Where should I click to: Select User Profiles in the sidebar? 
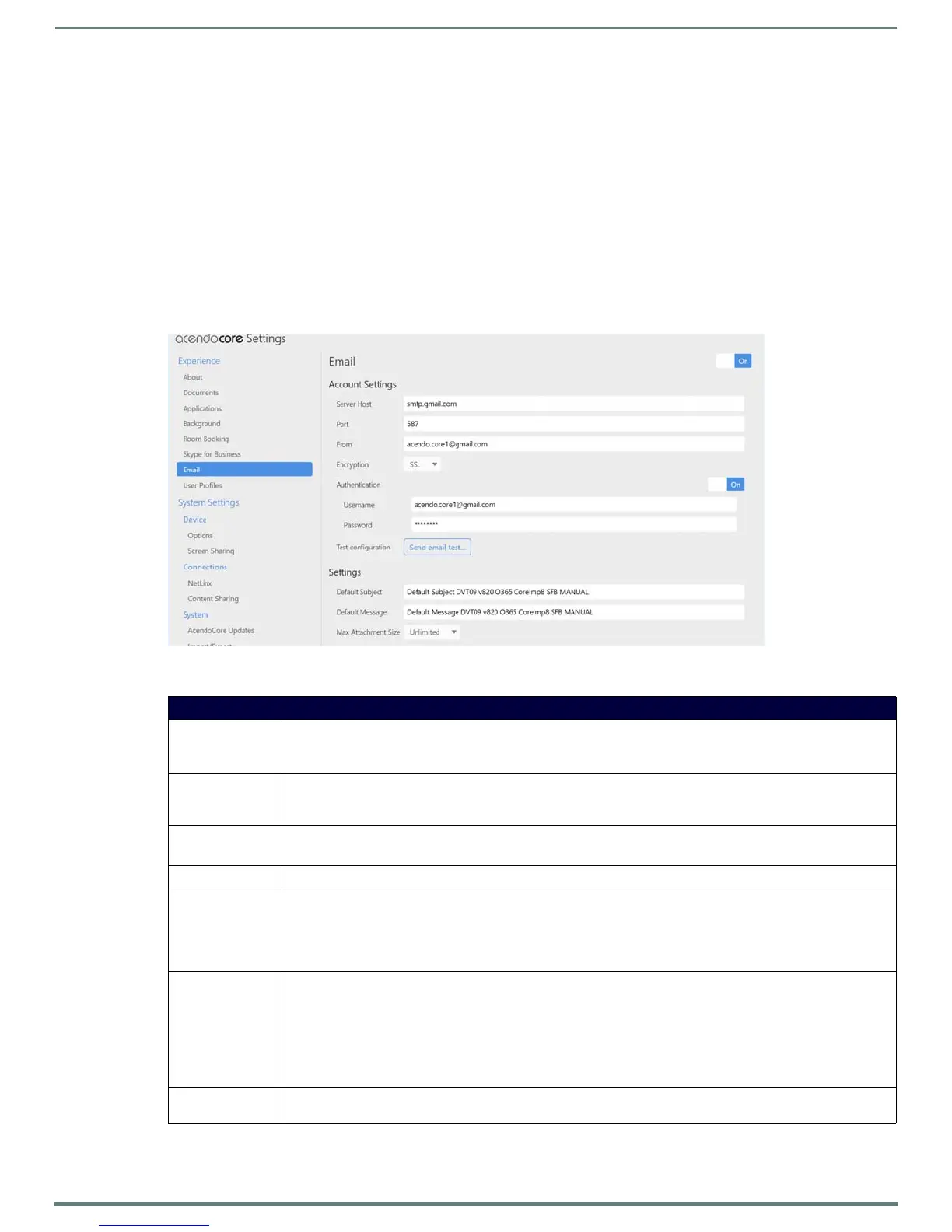point(202,485)
